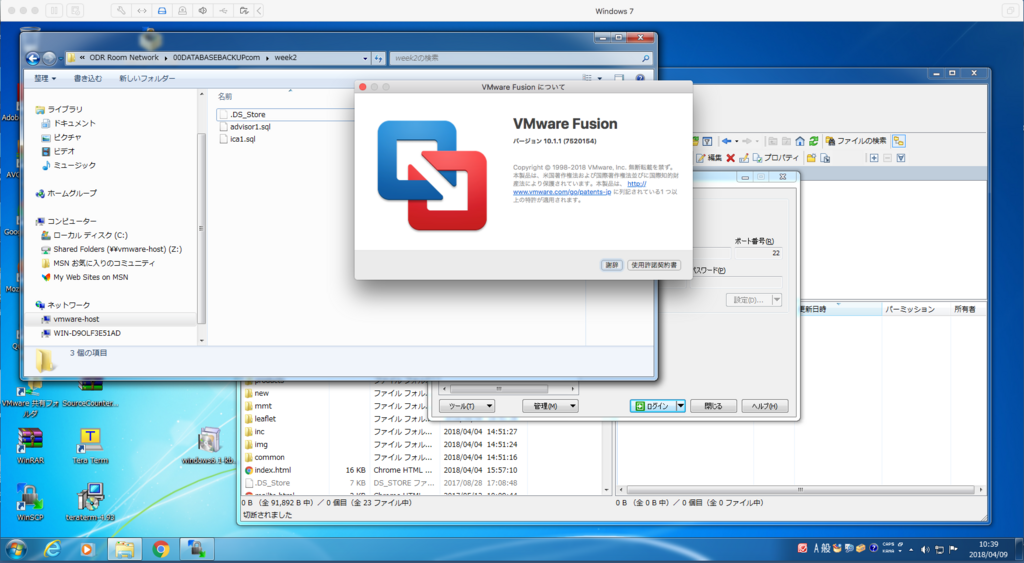Image resolution: width=1024 pixels, height=563 pixels.
Task: Click Explorer refresh address button
Action: (x=378, y=58)
